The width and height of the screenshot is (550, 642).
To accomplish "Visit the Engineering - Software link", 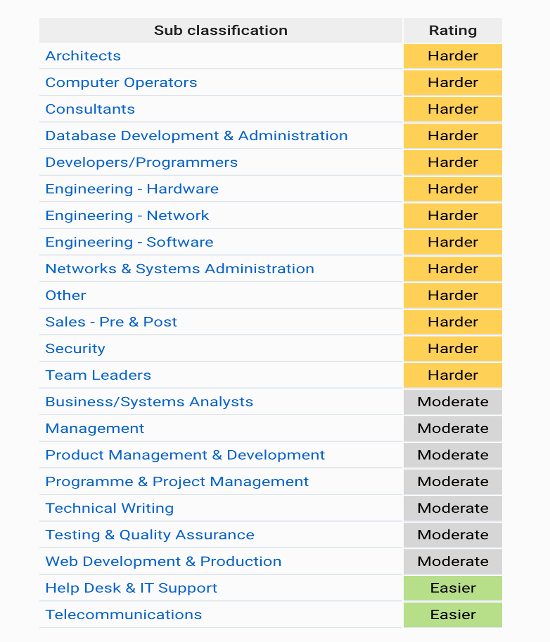I will click(129, 242).
